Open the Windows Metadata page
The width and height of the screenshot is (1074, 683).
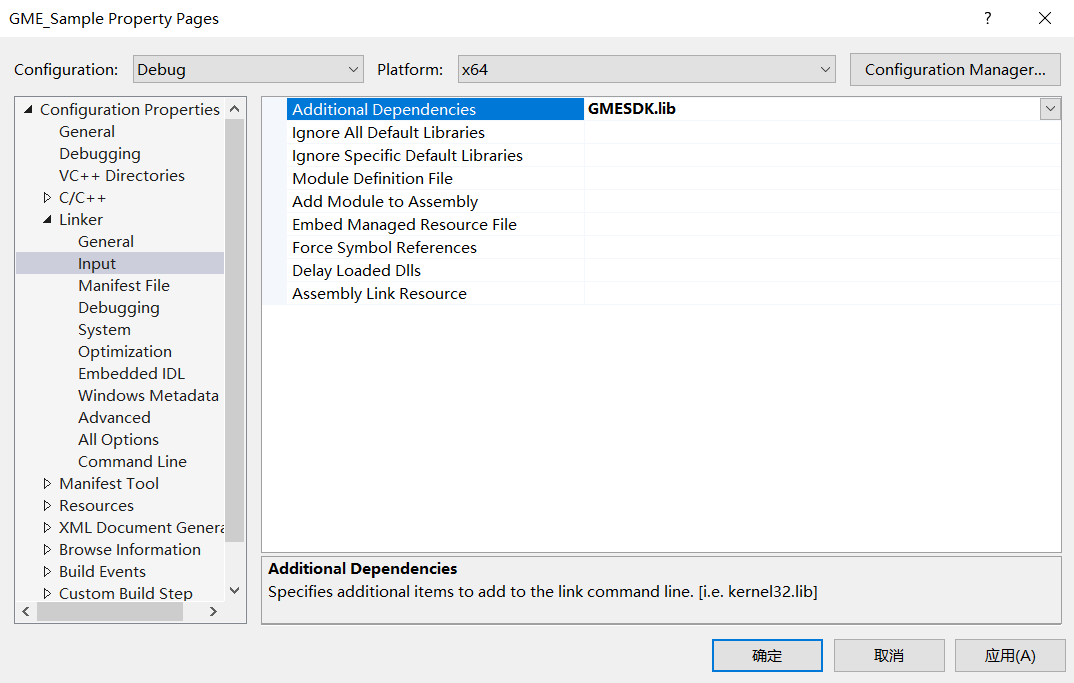[x=149, y=395]
